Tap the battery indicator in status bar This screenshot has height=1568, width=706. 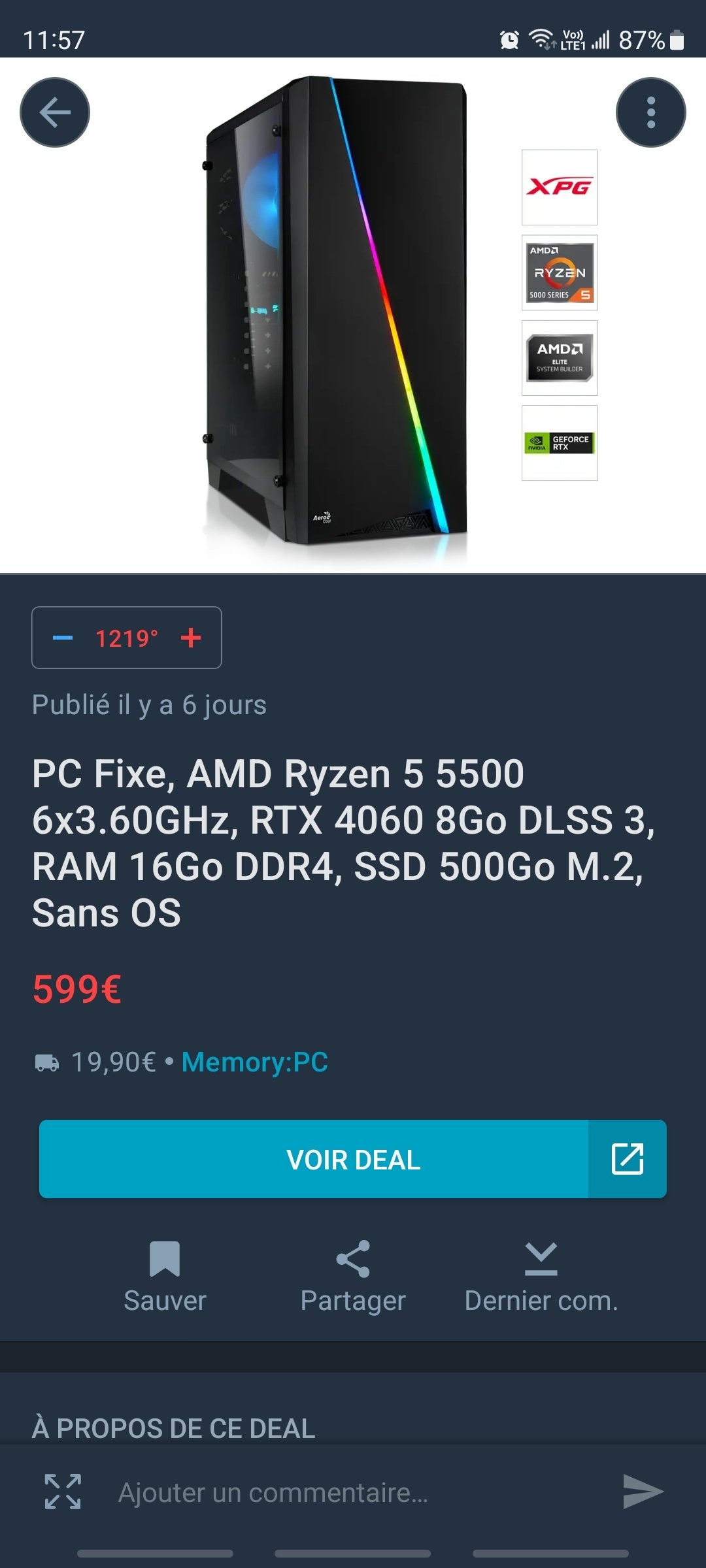pyautogui.click(x=678, y=40)
